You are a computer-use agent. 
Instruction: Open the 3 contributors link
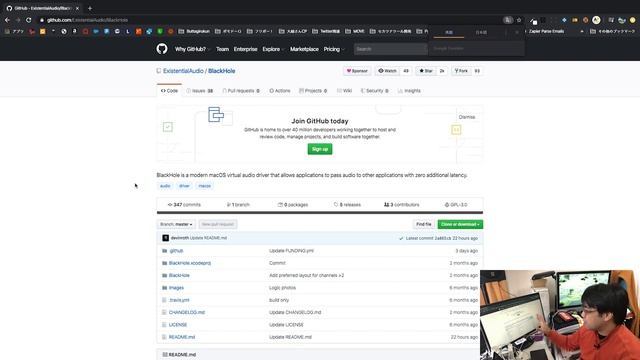(x=402, y=204)
